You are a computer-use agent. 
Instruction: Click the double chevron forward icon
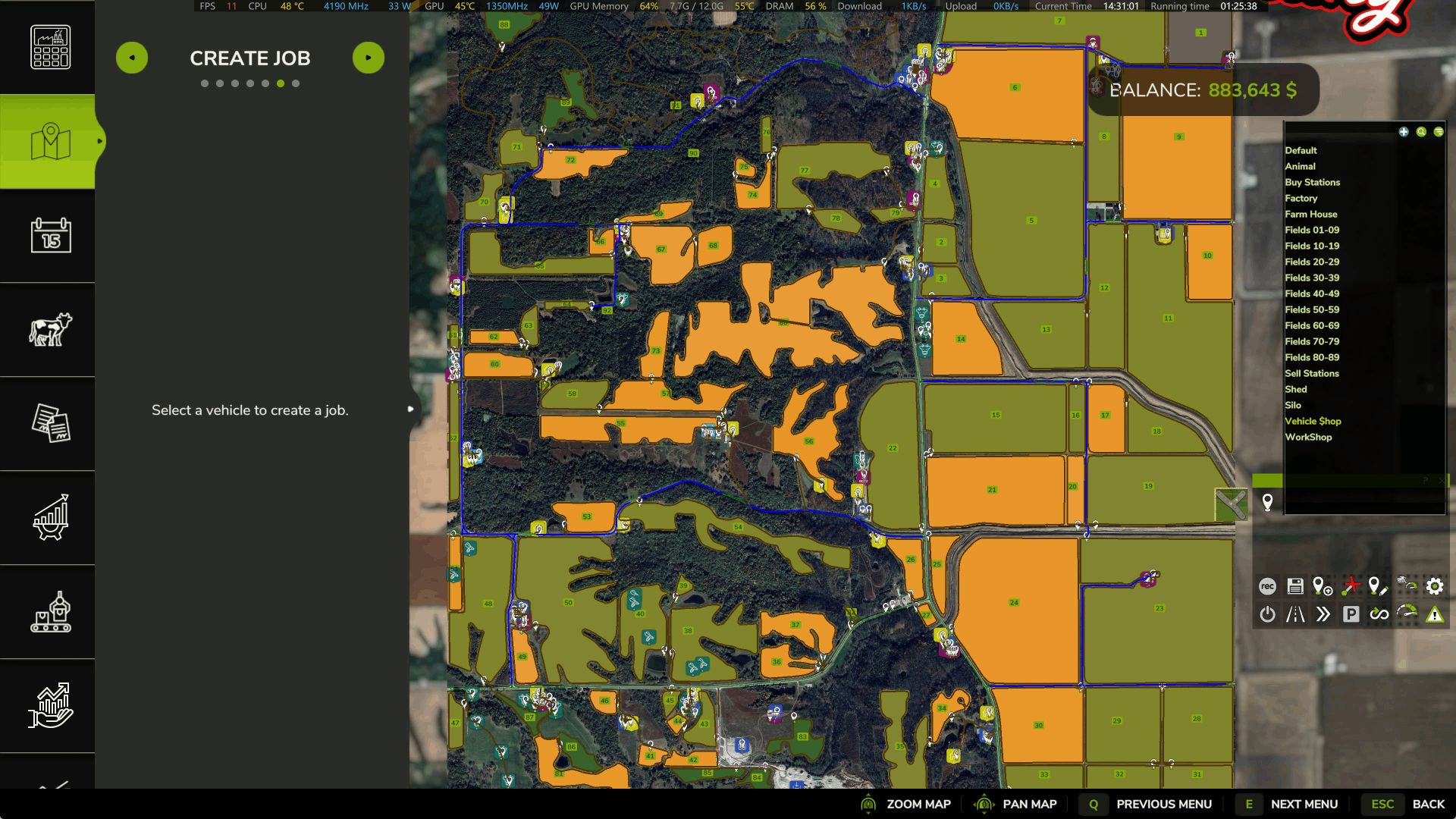[x=1323, y=614]
